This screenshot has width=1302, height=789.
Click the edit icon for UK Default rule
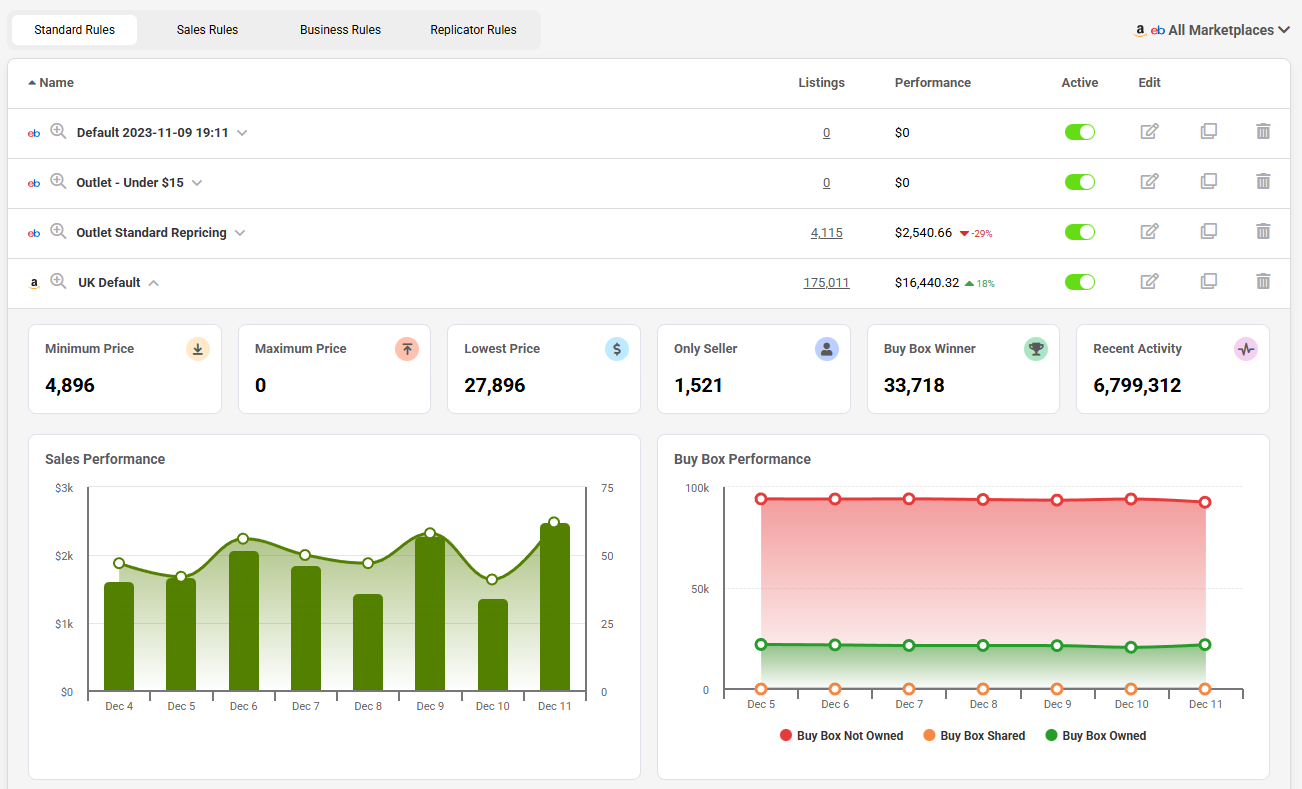click(x=1149, y=282)
